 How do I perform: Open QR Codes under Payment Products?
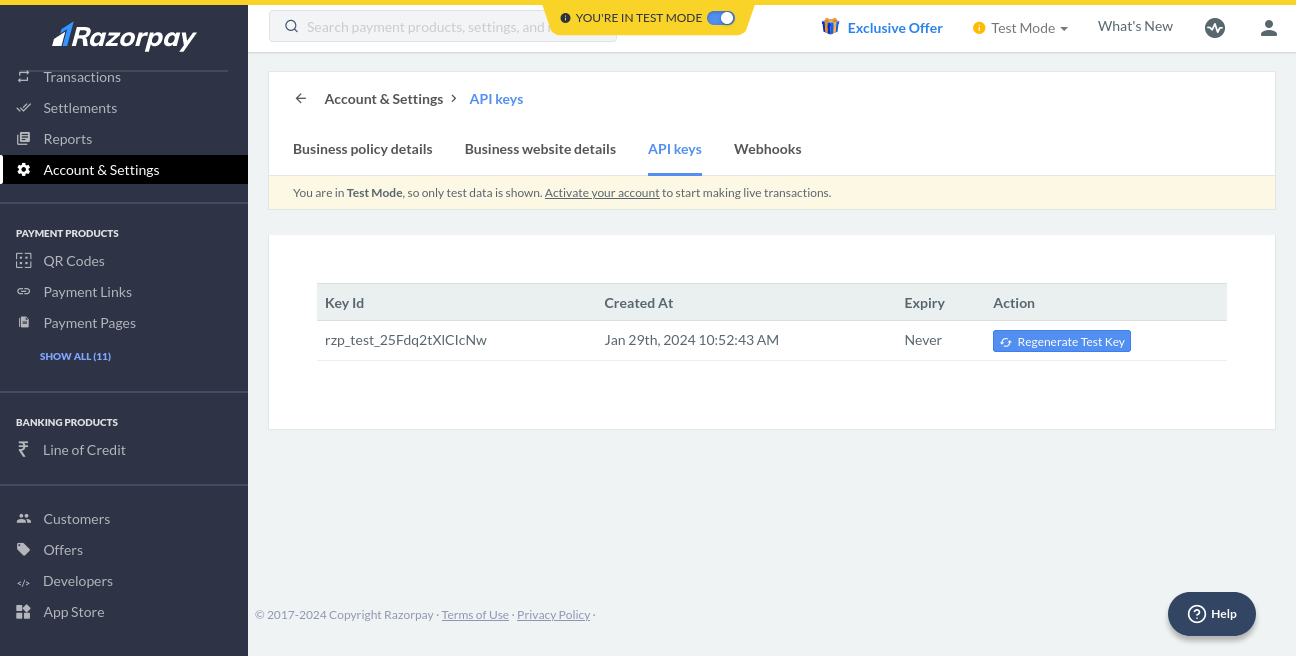[x=74, y=260]
